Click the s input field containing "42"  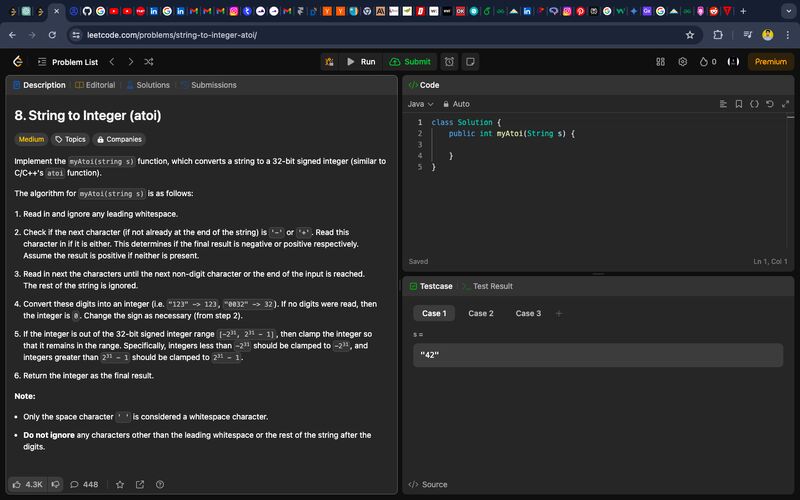tap(598, 355)
